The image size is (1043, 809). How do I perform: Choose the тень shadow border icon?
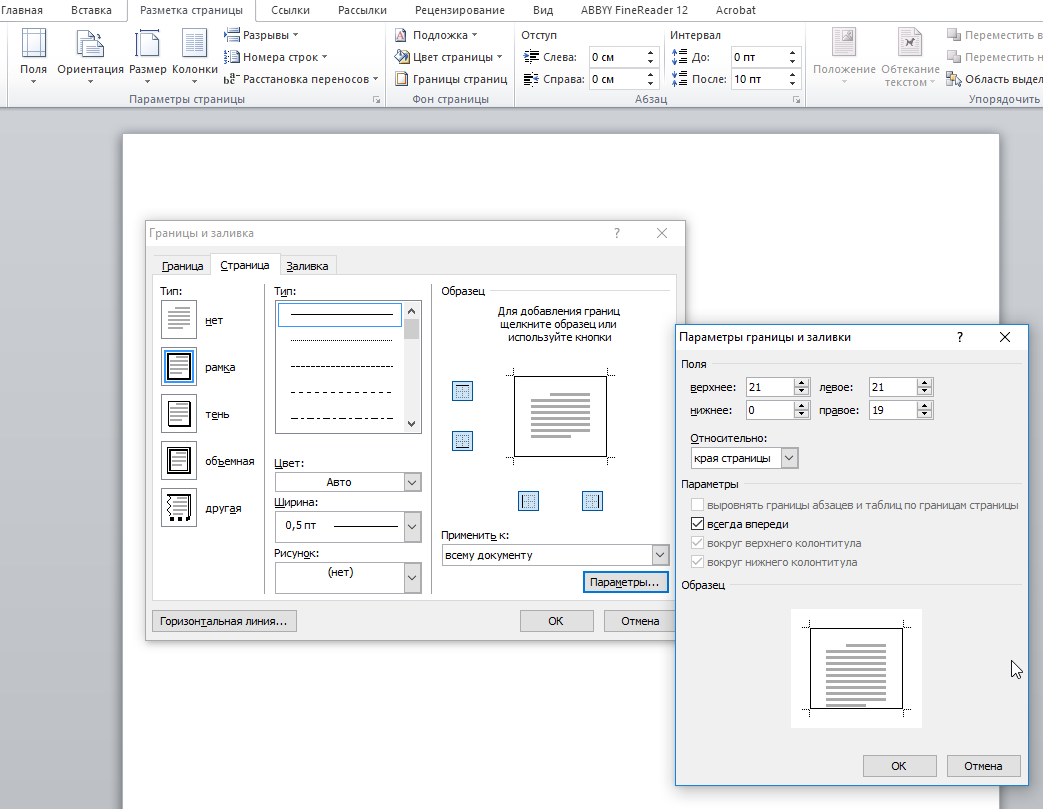[x=179, y=414]
